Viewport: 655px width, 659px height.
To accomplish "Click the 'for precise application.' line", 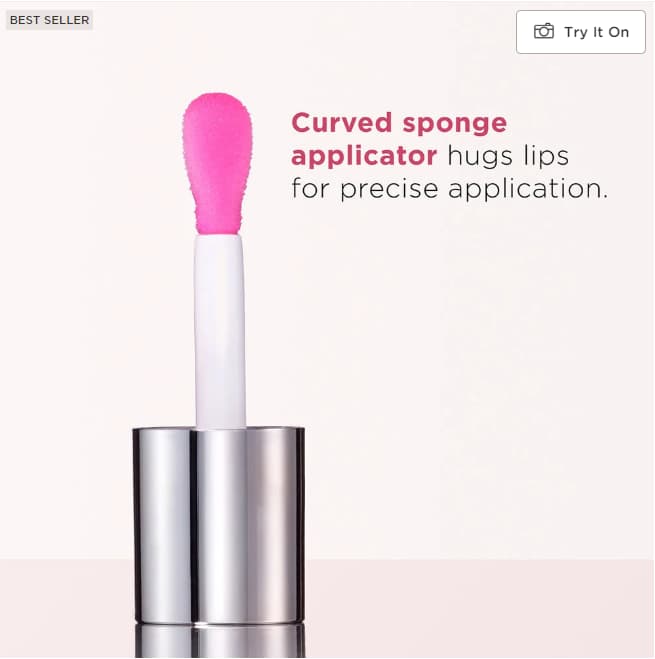I will coord(449,189).
